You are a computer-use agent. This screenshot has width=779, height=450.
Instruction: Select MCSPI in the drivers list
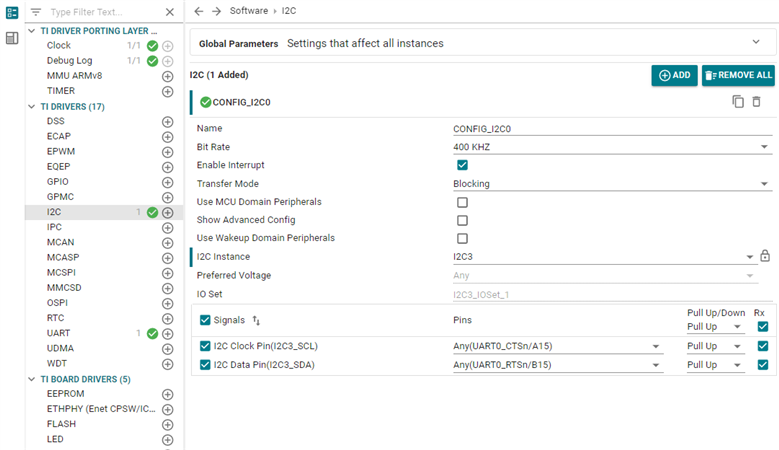click(63, 272)
